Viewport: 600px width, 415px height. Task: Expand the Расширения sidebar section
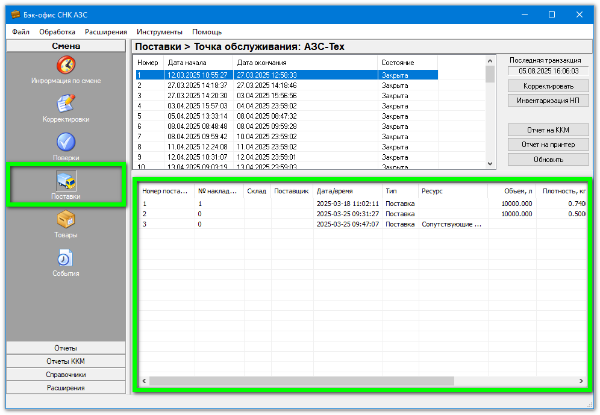click(66, 387)
